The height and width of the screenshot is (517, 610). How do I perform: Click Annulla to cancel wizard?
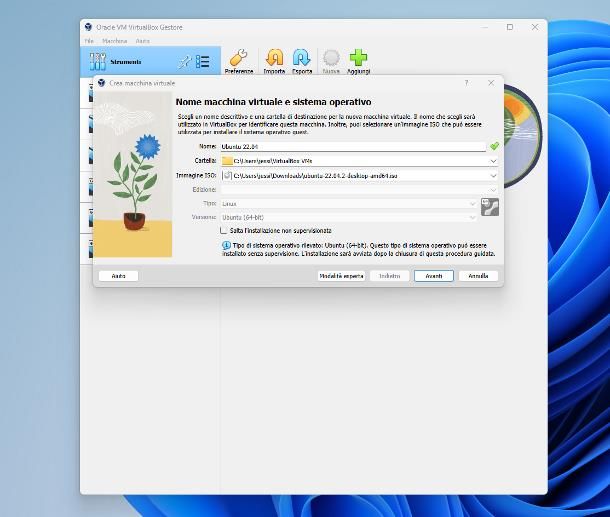coord(478,276)
